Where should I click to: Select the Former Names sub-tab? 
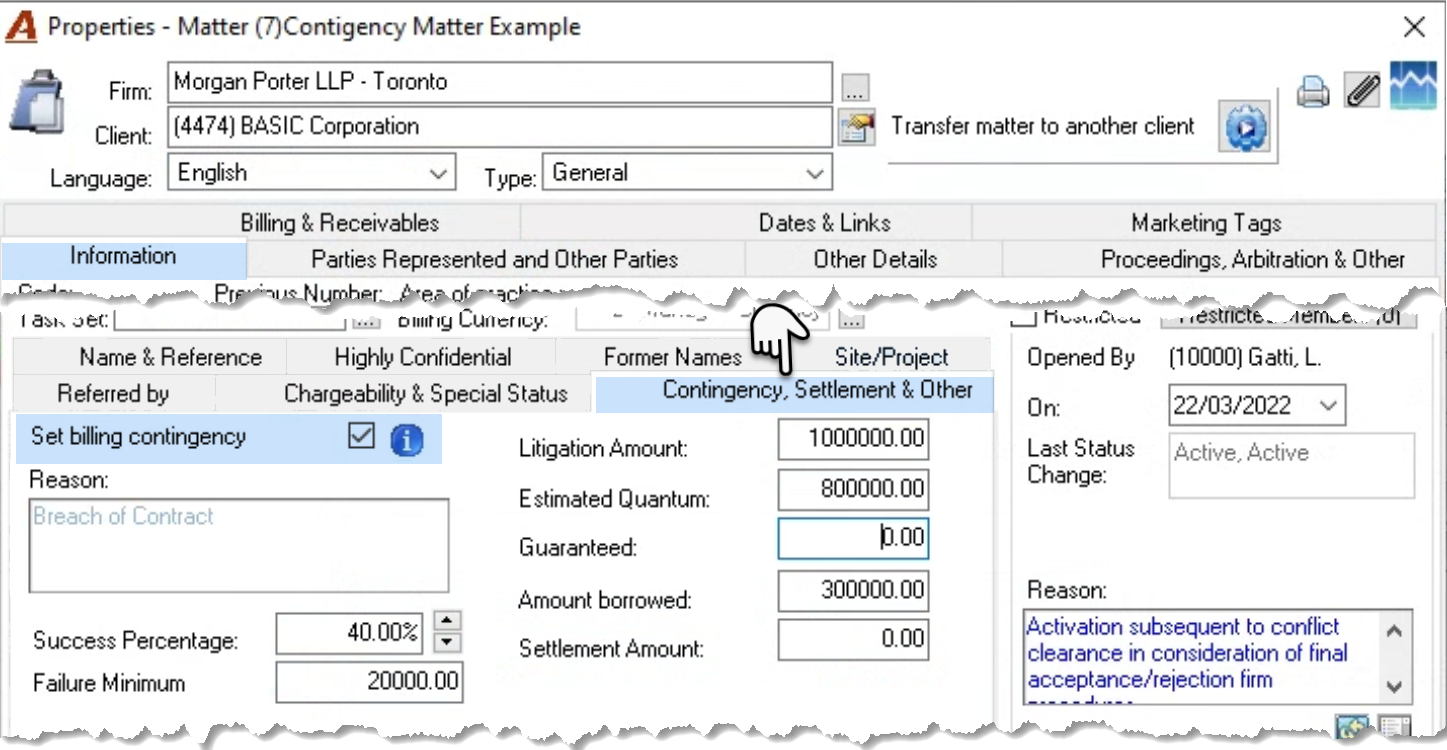673,357
